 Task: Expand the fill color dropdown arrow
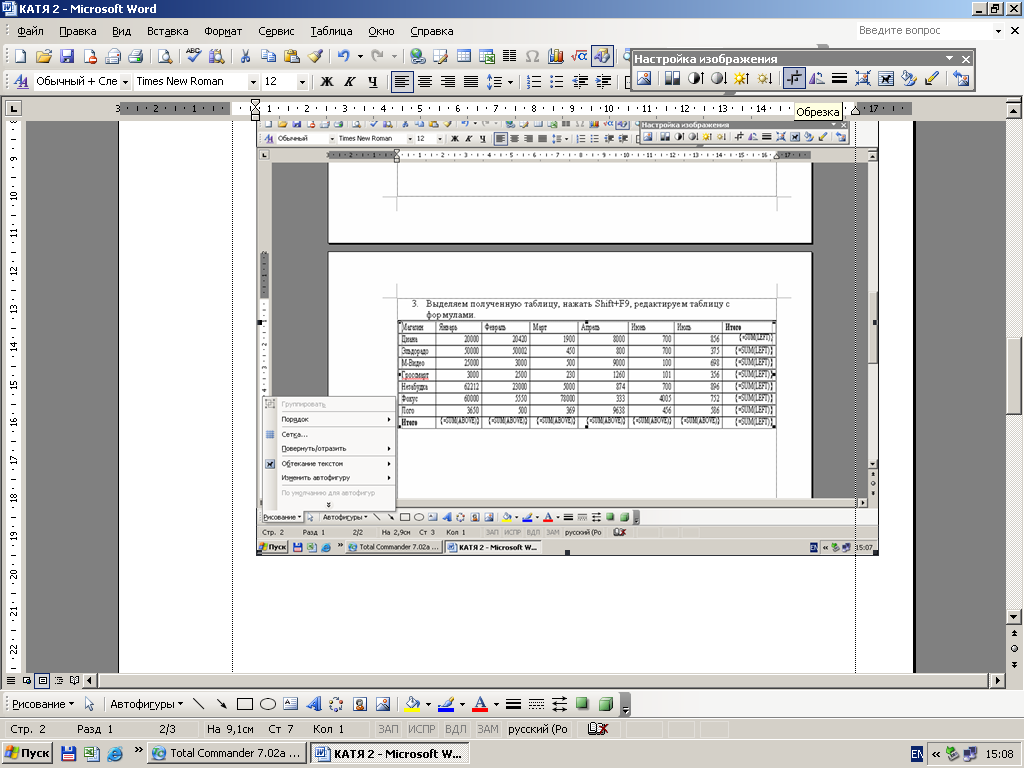tap(428, 705)
